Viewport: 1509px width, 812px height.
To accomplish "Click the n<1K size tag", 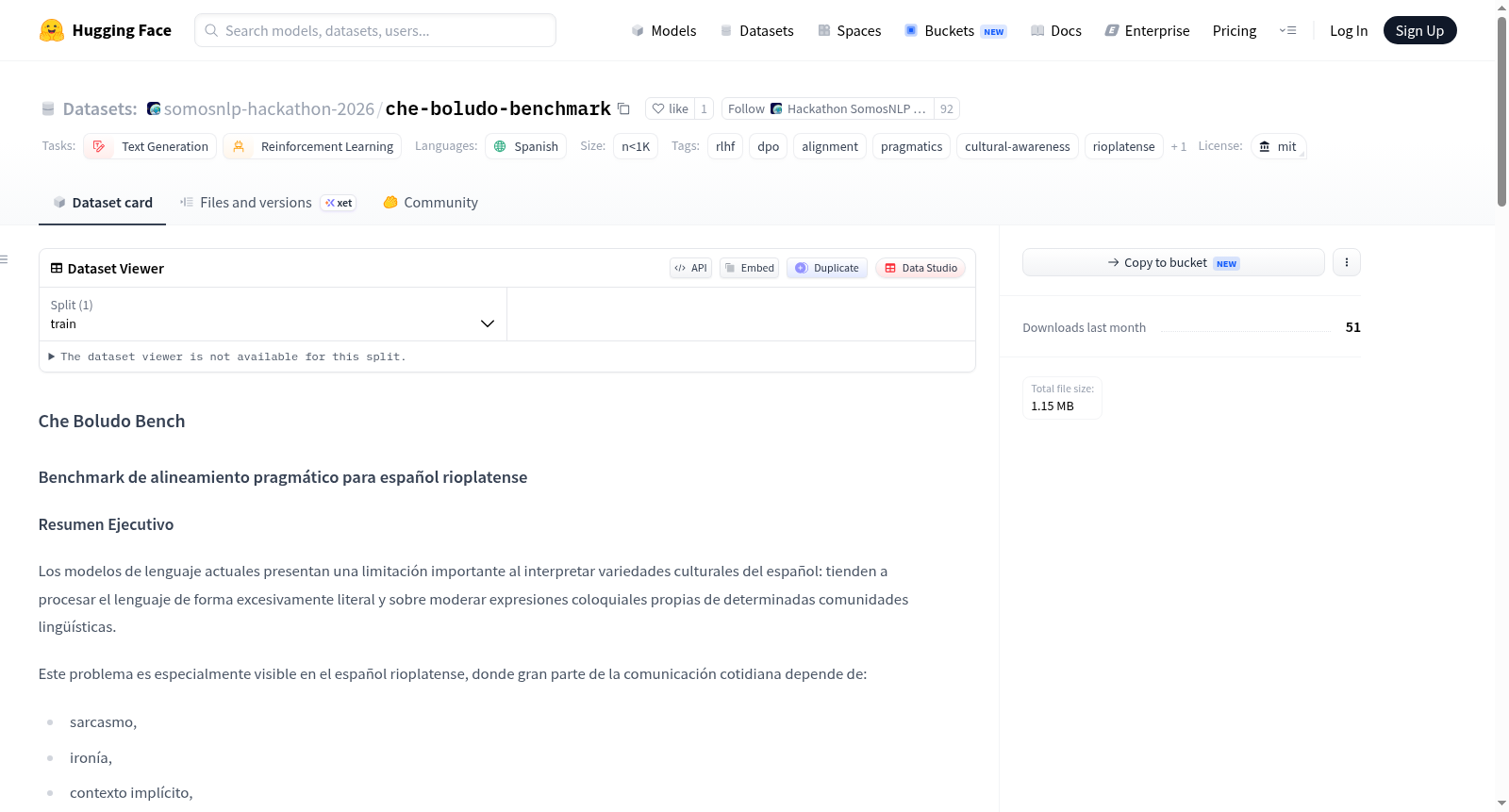I will 636,146.
